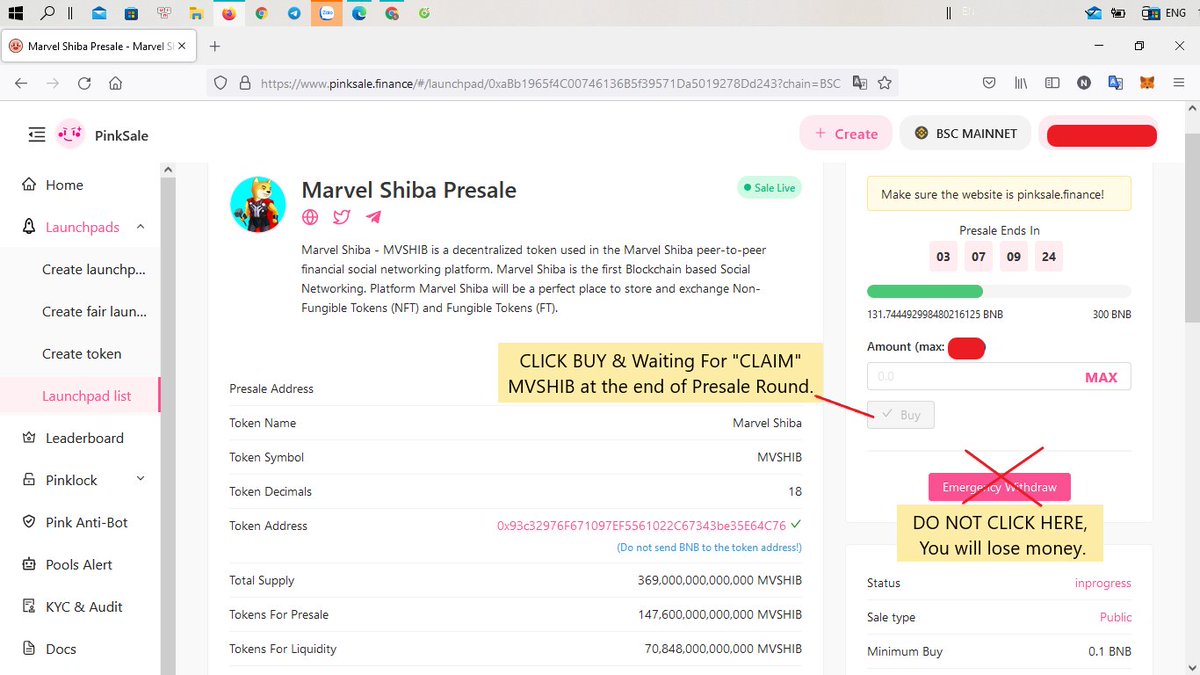Open Create token sidebar item
This screenshot has height=675, width=1200.
(x=82, y=353)
